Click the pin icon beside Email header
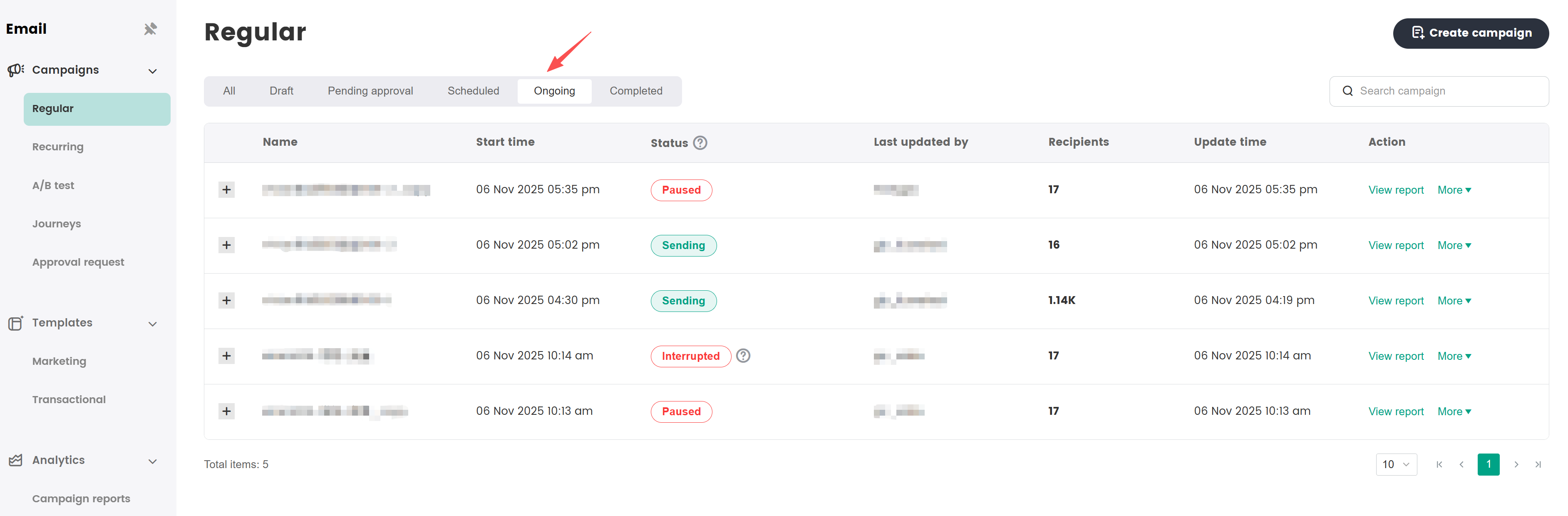 tap(150, 29)
